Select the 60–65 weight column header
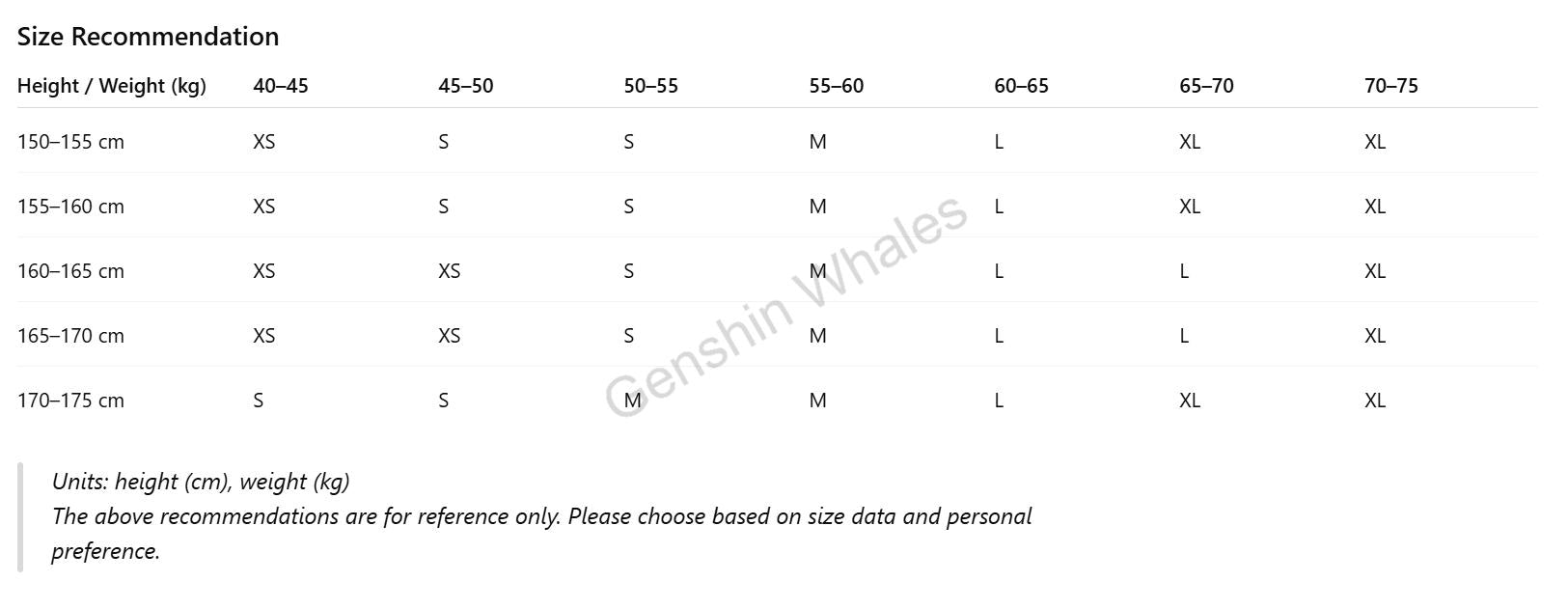The width and height of the screenshot is (1568, 609). 1021,86
